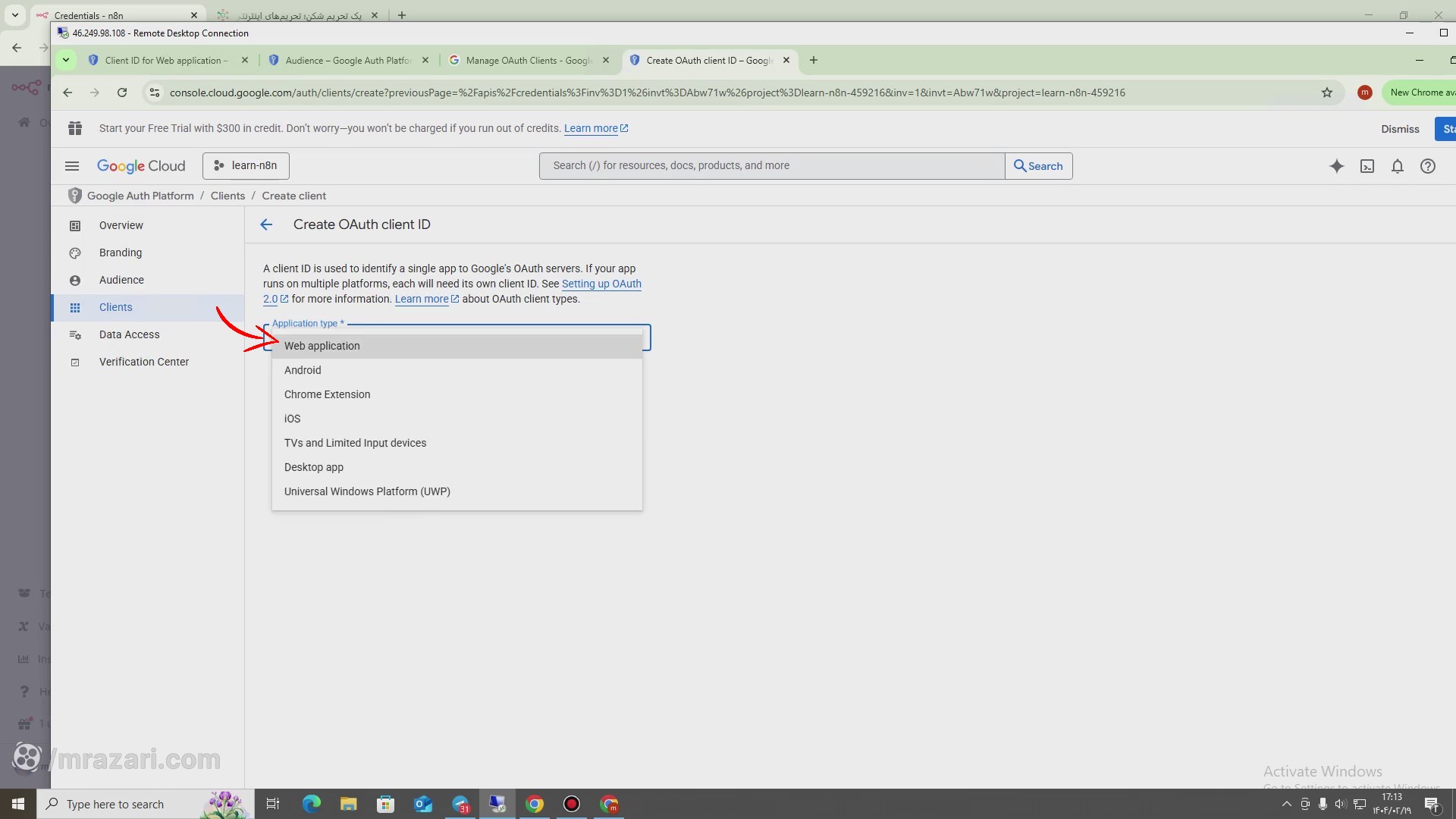Click the search resources input field
Viewport: 1456px width, 819px height.
[x=770, y=165]
